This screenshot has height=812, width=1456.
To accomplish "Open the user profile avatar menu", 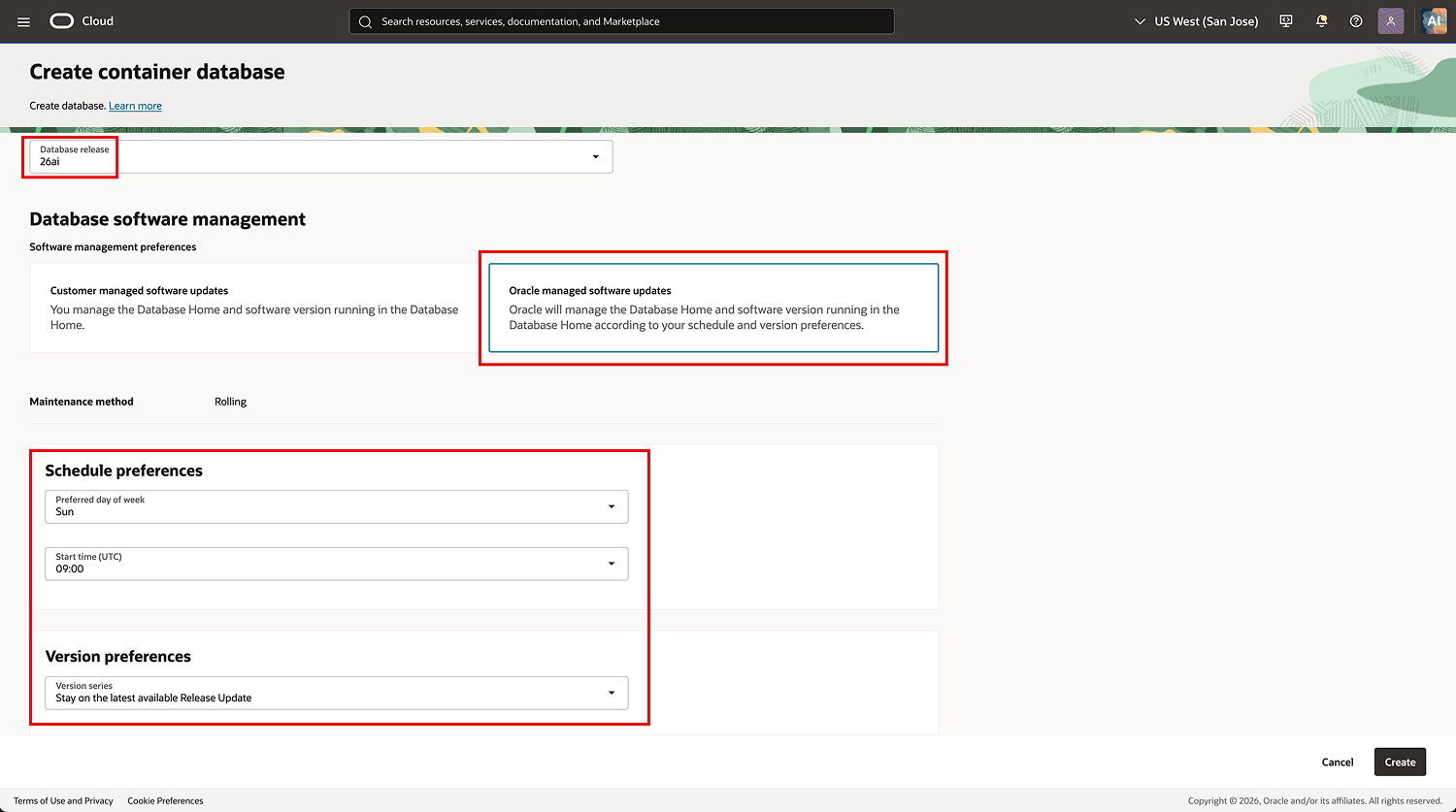I will (x=1391, y=21).
